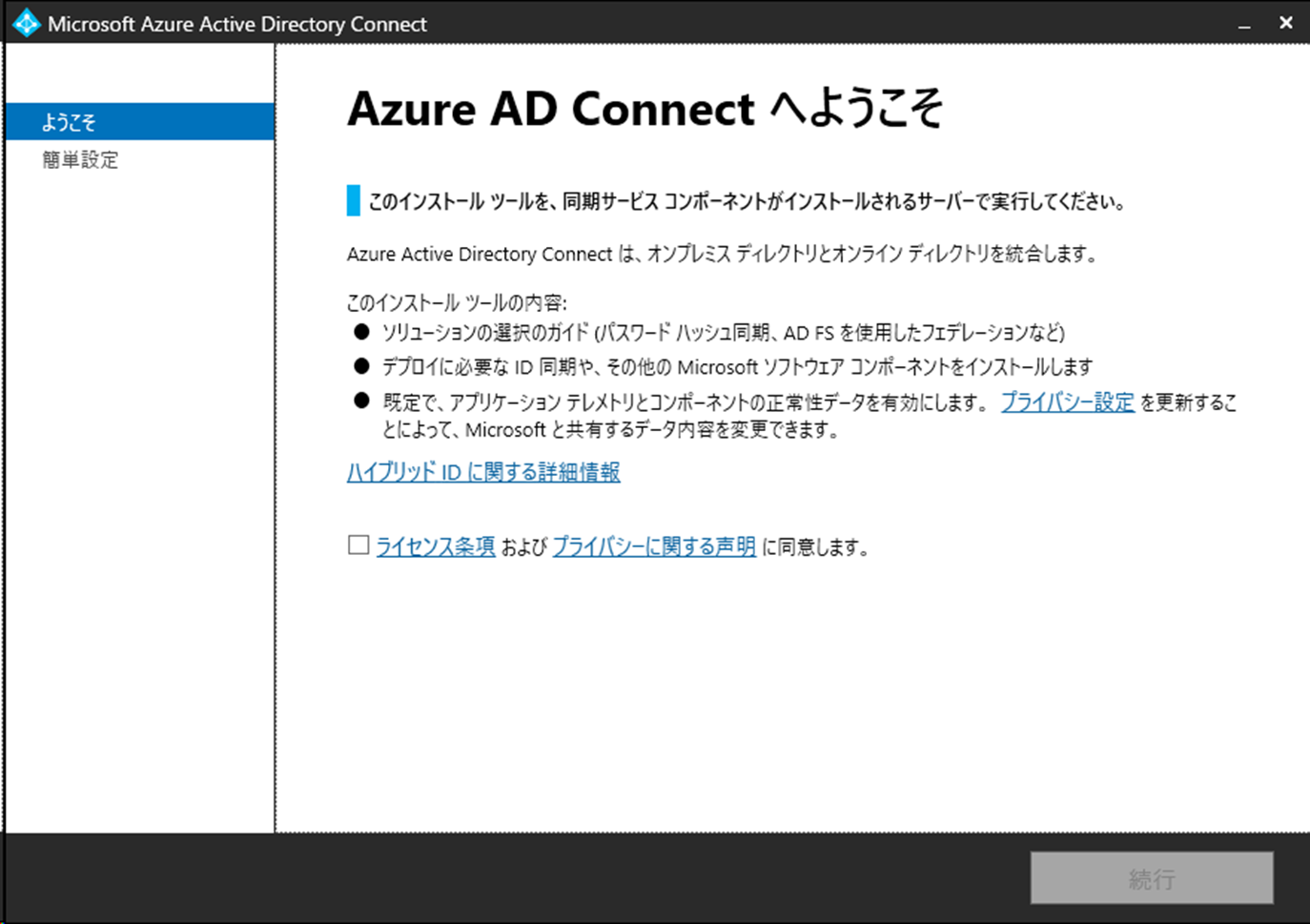Click the blue notice bar beside the install warning
Screen dimensions: 1310x924
pyautogui.click(x=352, y=200)
